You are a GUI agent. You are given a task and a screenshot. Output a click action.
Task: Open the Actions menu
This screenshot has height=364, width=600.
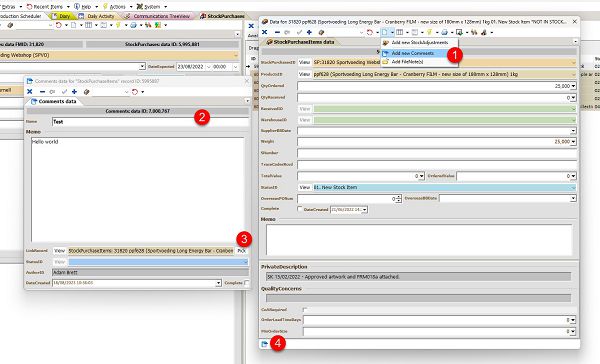pyautogui.click(x=116, y=7)
